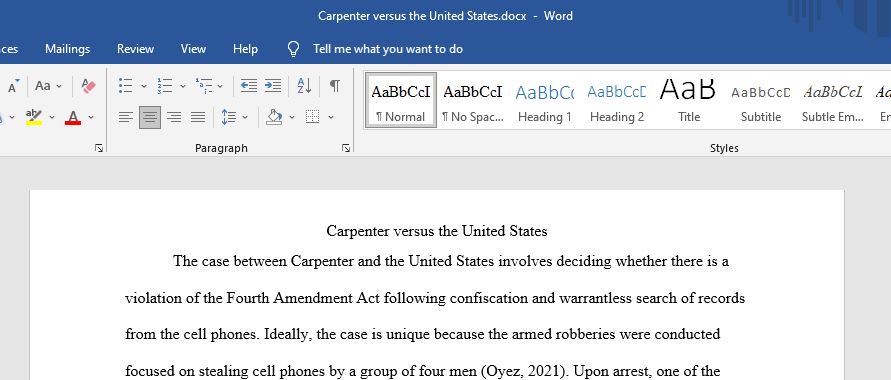Click the Sort A-Z icon
The height and width of the screenshot is (380, 891).
pyautogui.click(x=304, y=86)
